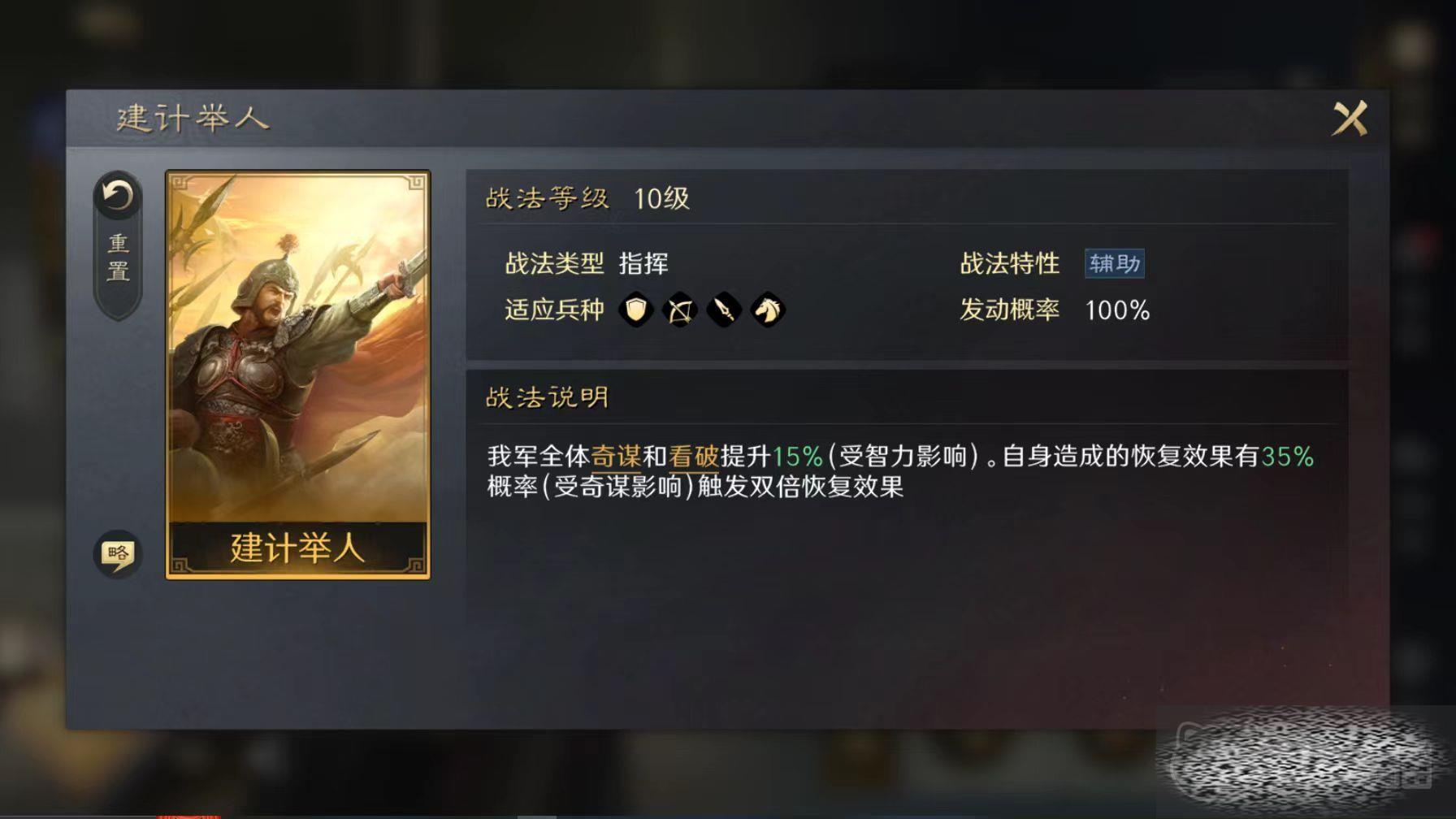Select the spear troop icon
The height and width of the screenshot is (819, 1456).
[724, 310]
